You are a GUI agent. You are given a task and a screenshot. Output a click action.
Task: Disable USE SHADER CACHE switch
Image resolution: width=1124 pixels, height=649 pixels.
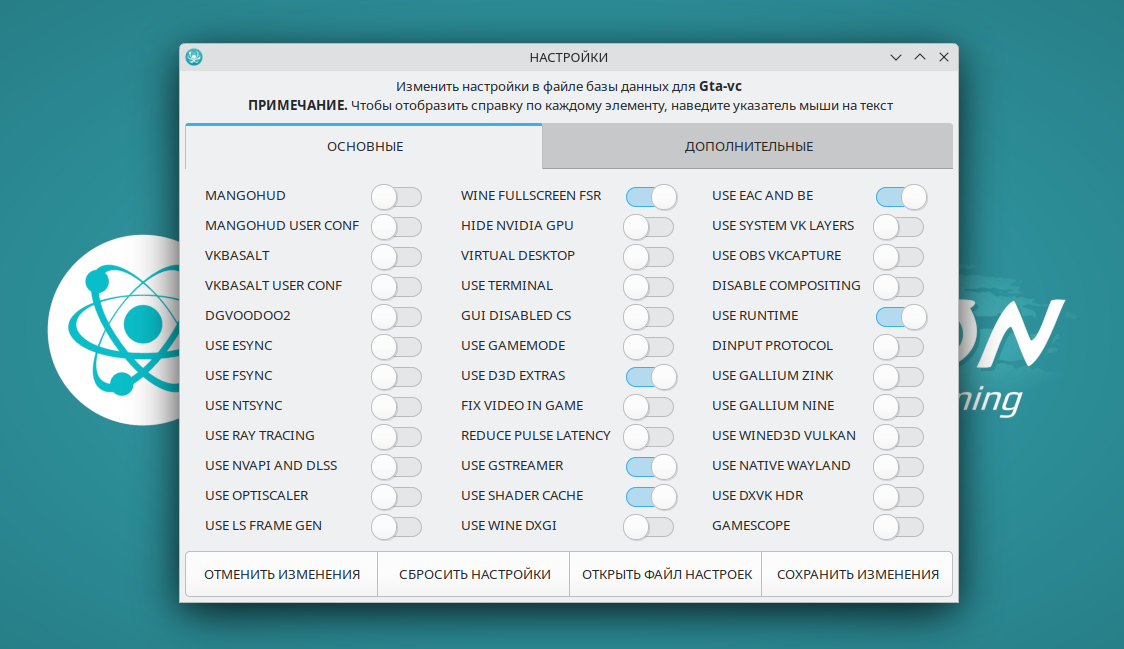click(x=651, y=496)
